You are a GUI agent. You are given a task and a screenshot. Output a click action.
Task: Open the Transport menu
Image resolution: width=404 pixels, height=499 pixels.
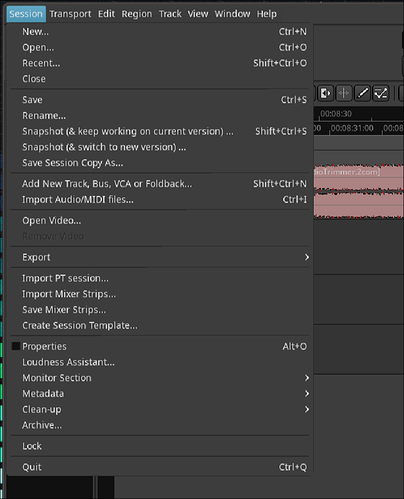(x=70, y=14)
